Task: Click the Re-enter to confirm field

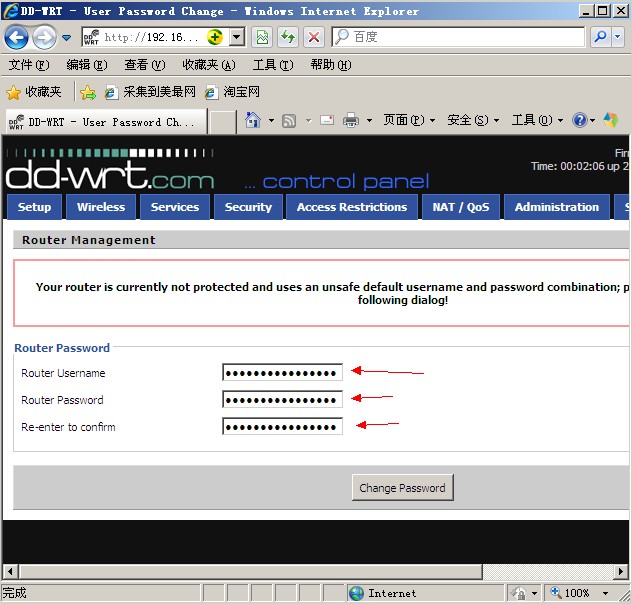Action: 282,426
